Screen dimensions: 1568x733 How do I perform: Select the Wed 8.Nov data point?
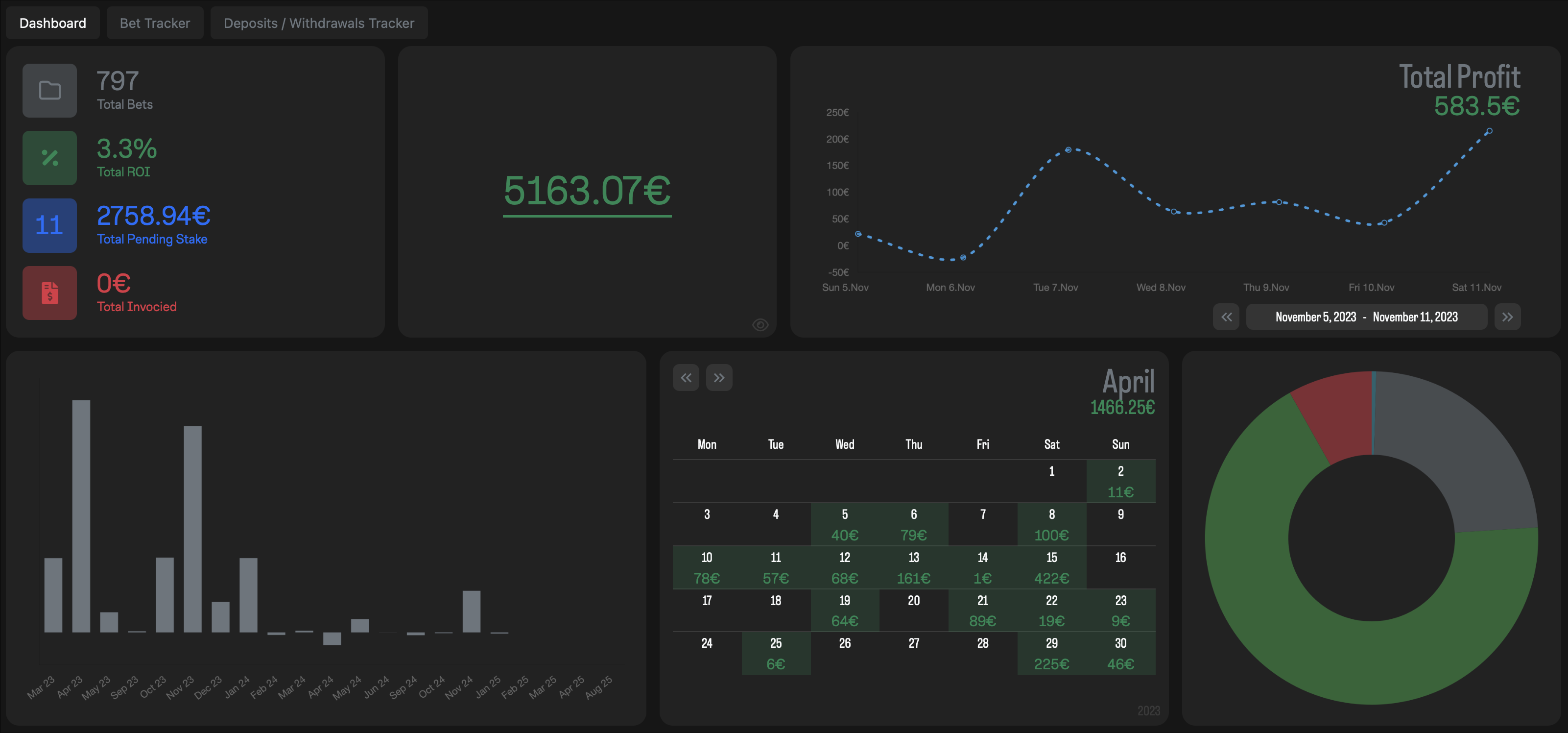[1174, 212]
